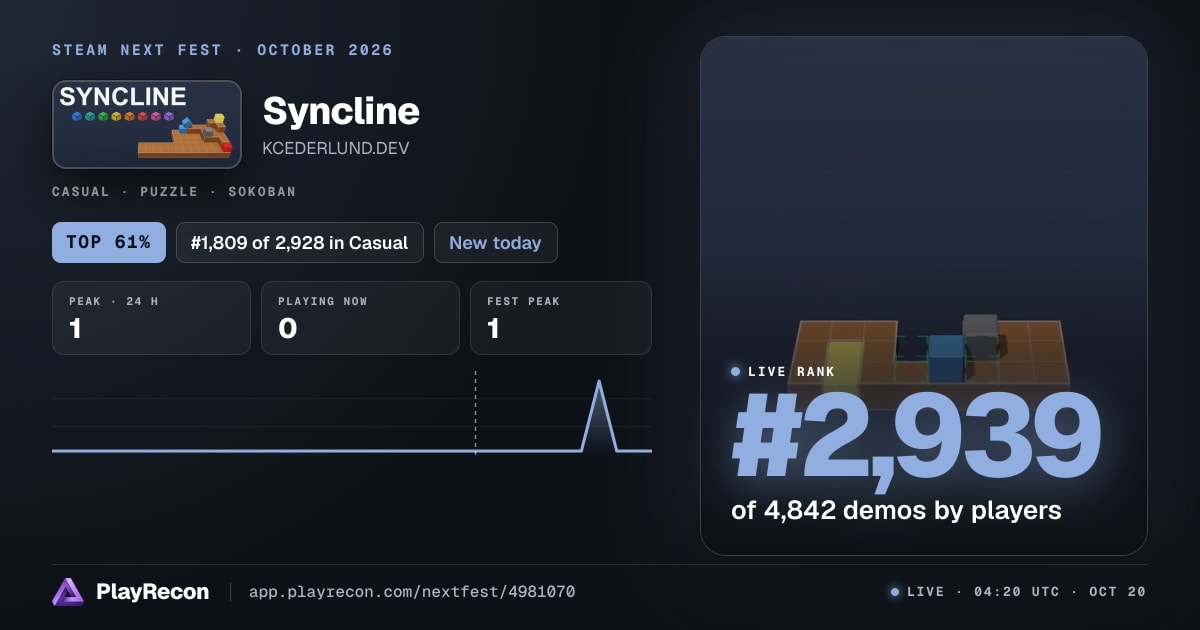Click the Syncline game title
Image resolution: width=1200 pixels, height=630 pixels.
[x=341, y=111]
